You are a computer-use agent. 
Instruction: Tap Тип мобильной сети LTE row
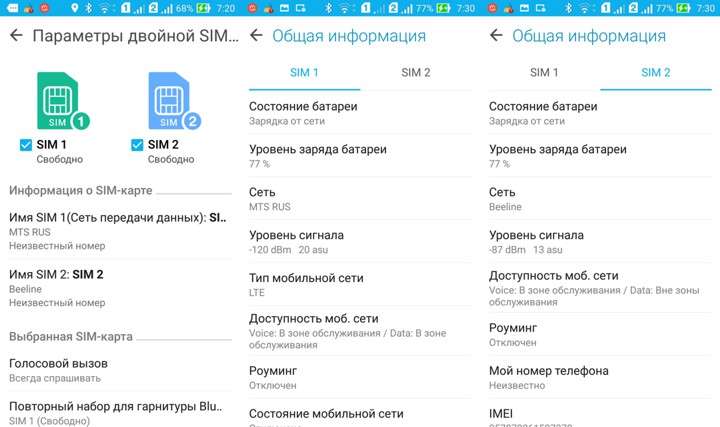click(360, 285)
